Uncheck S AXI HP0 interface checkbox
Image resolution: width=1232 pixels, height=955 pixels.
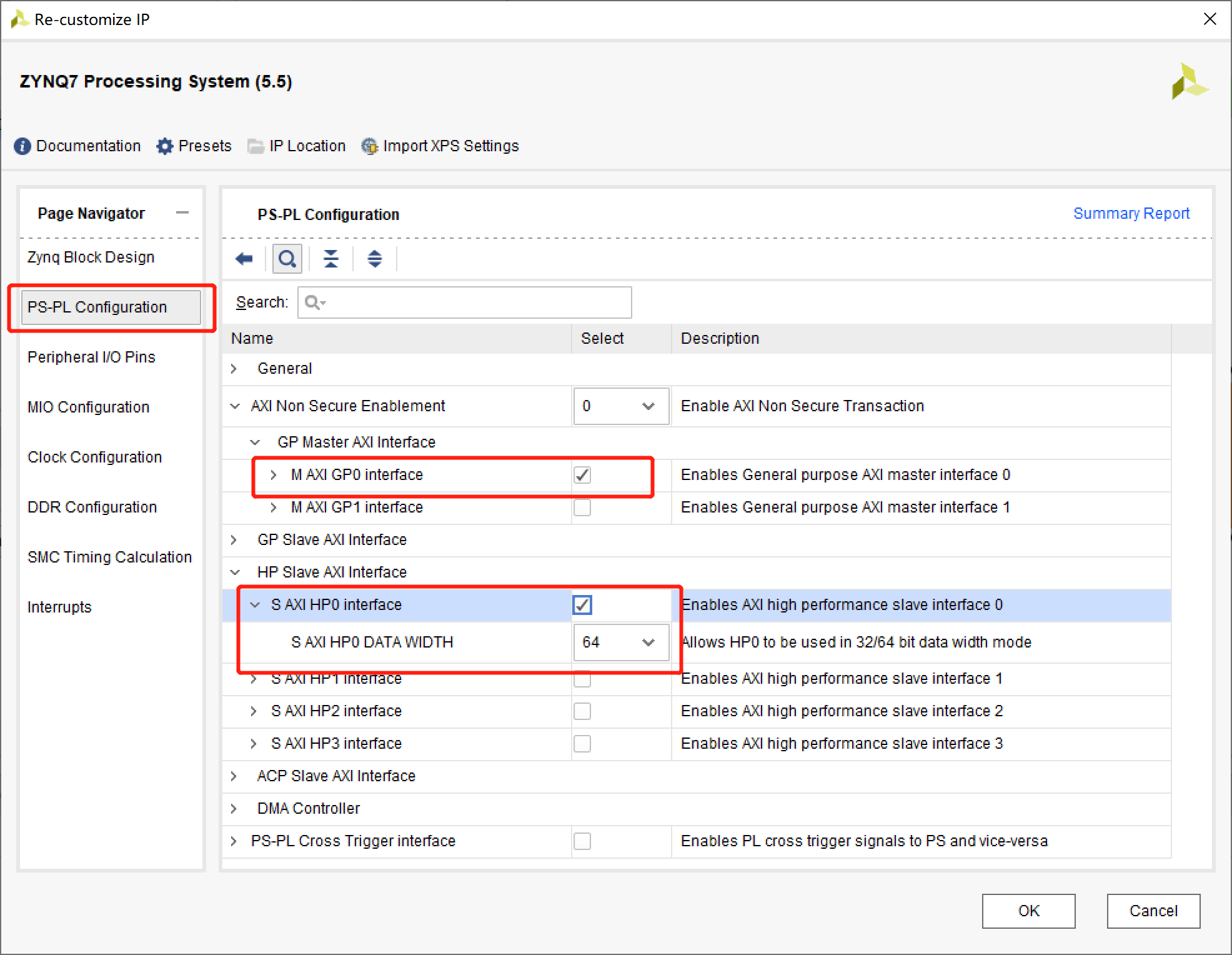[582, 605]
